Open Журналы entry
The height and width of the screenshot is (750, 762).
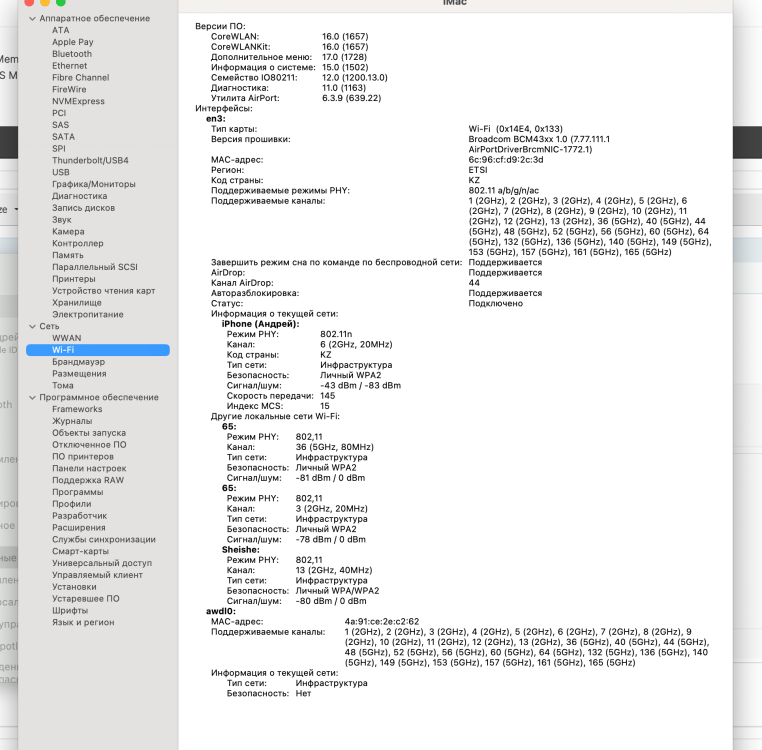[72, 421]
